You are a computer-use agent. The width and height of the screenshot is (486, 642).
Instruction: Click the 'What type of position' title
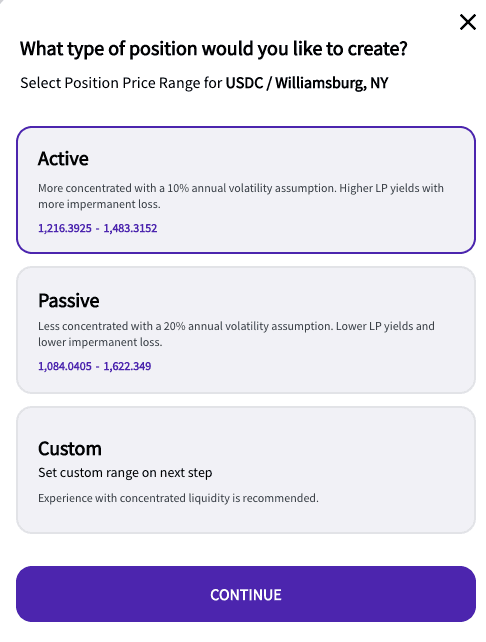pyautogui.click(x=213, y=49)
